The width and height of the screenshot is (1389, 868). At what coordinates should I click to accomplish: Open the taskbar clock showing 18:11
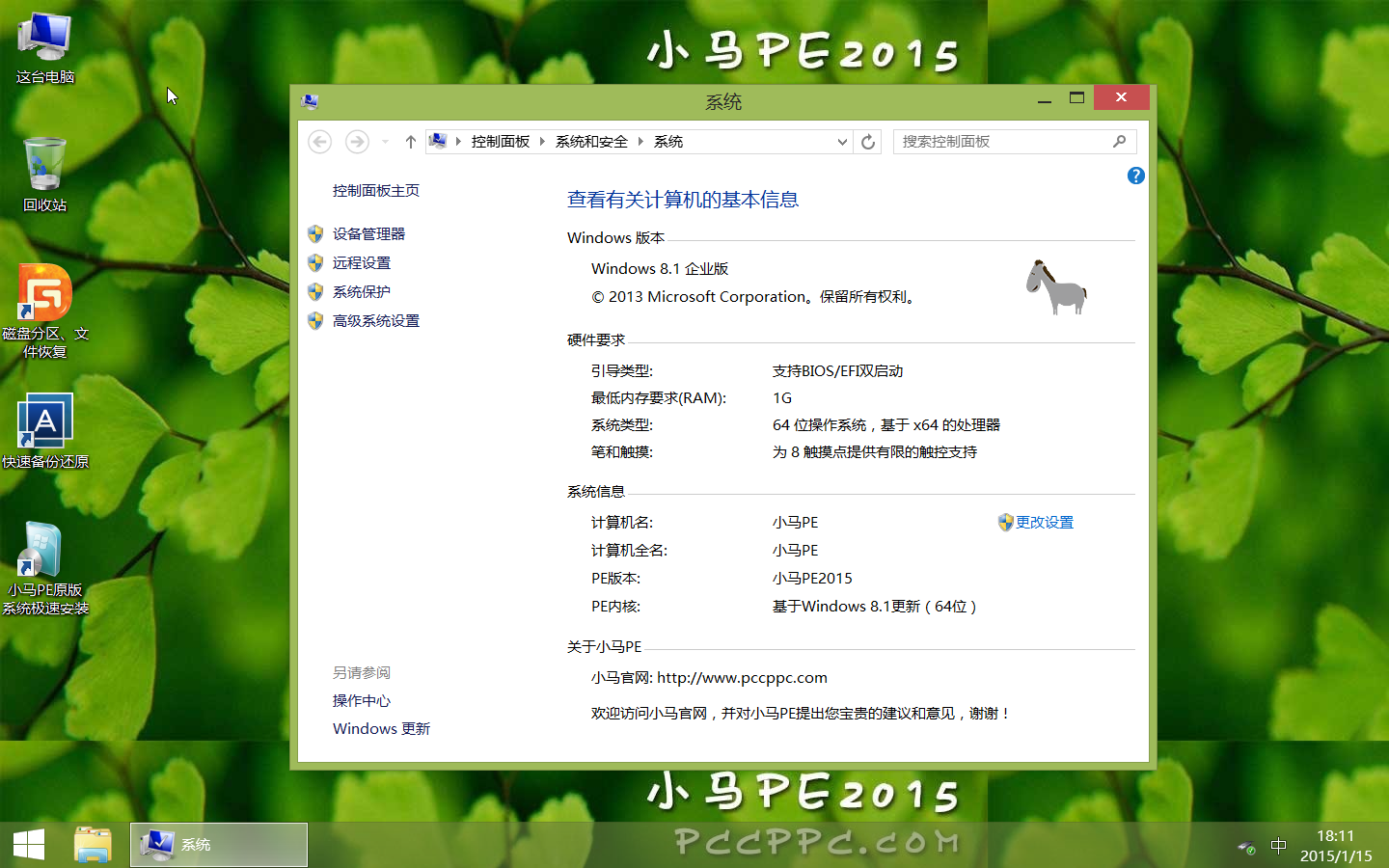tap(1336, 846)
